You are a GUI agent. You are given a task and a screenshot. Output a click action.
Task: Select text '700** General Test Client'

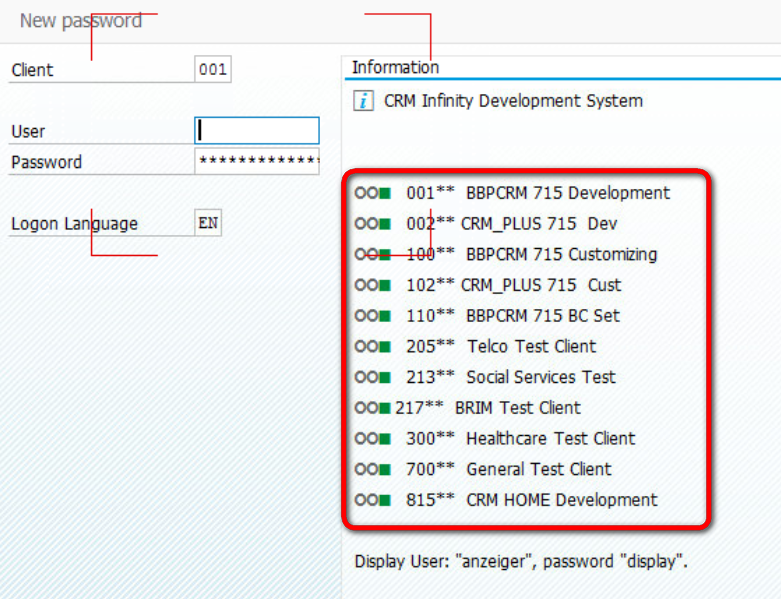pos(509,469)
